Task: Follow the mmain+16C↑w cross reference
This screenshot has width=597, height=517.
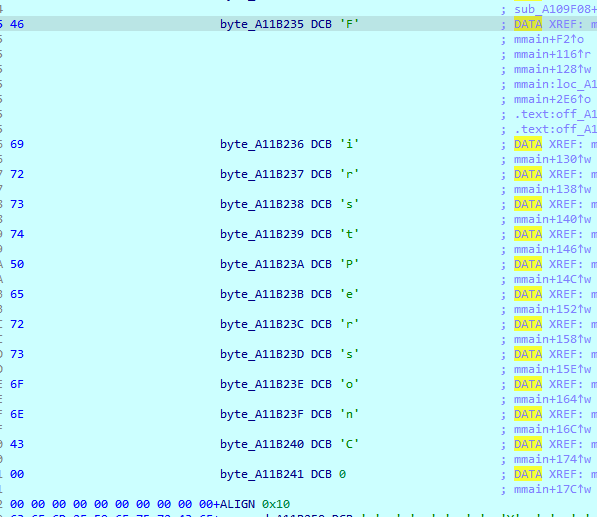Action: (552, 429)
